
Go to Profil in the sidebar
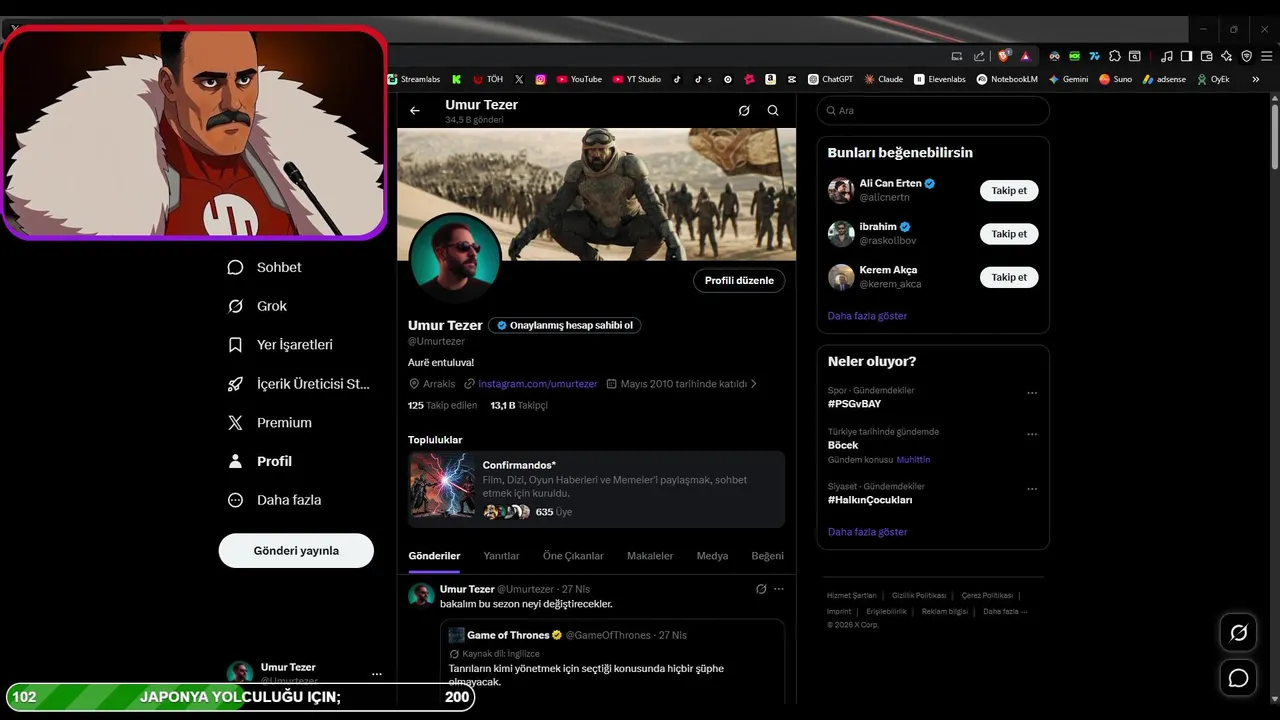pos(260,461)
